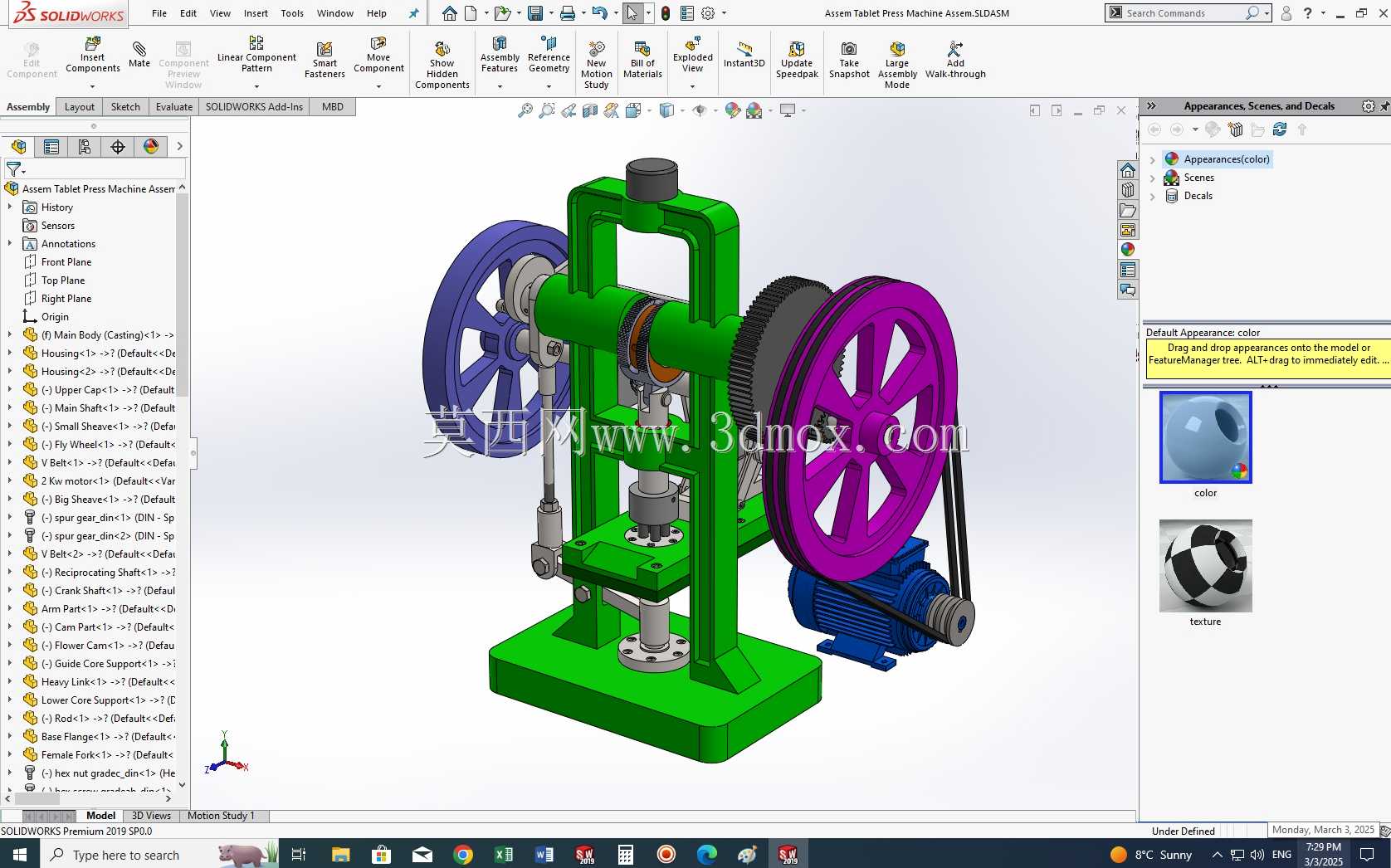Open PropertyManager tab icon
The image size is (1391, 868).
(51, 147)
